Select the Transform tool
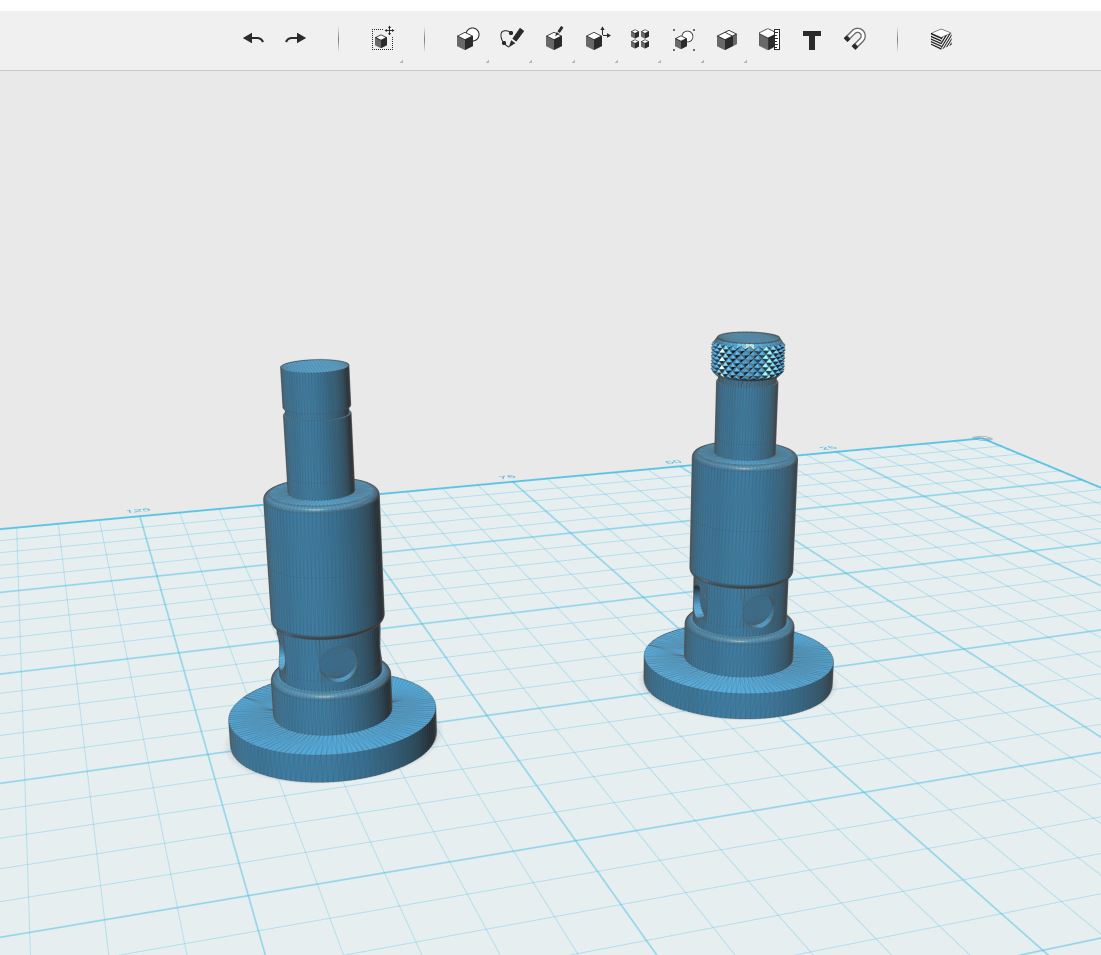Image resolution: width=1101 pixels, height=955 pixels. coord(383,39)
